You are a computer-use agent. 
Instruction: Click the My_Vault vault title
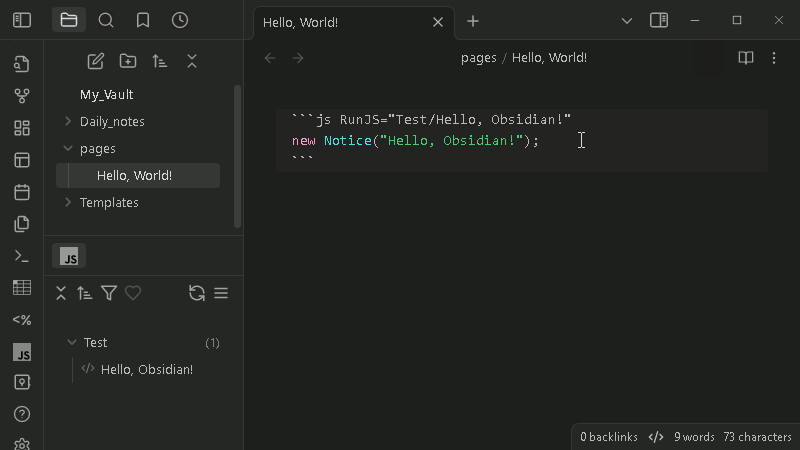tap(106, 95)
